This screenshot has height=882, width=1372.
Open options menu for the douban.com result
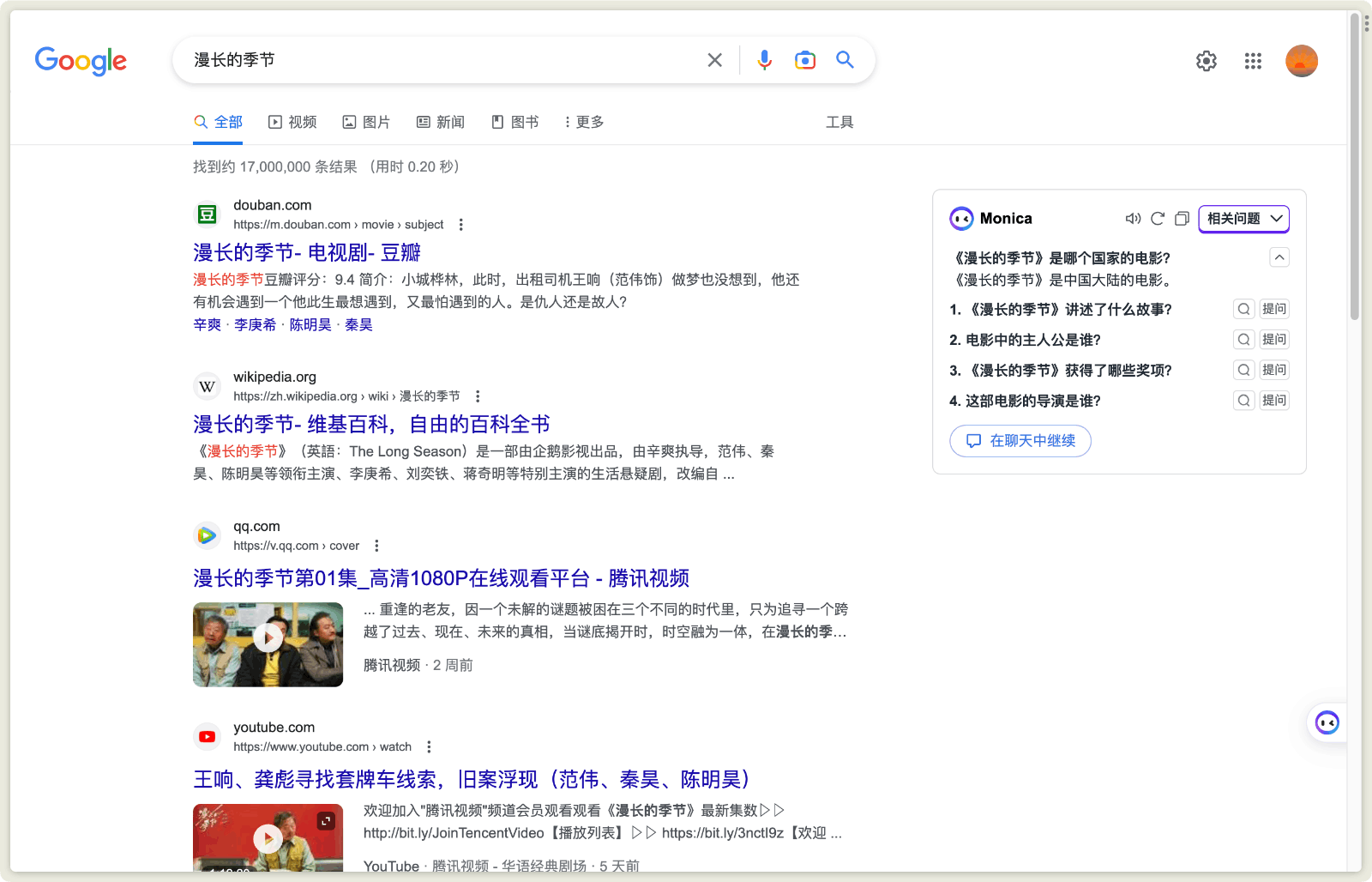click(461, 225)
